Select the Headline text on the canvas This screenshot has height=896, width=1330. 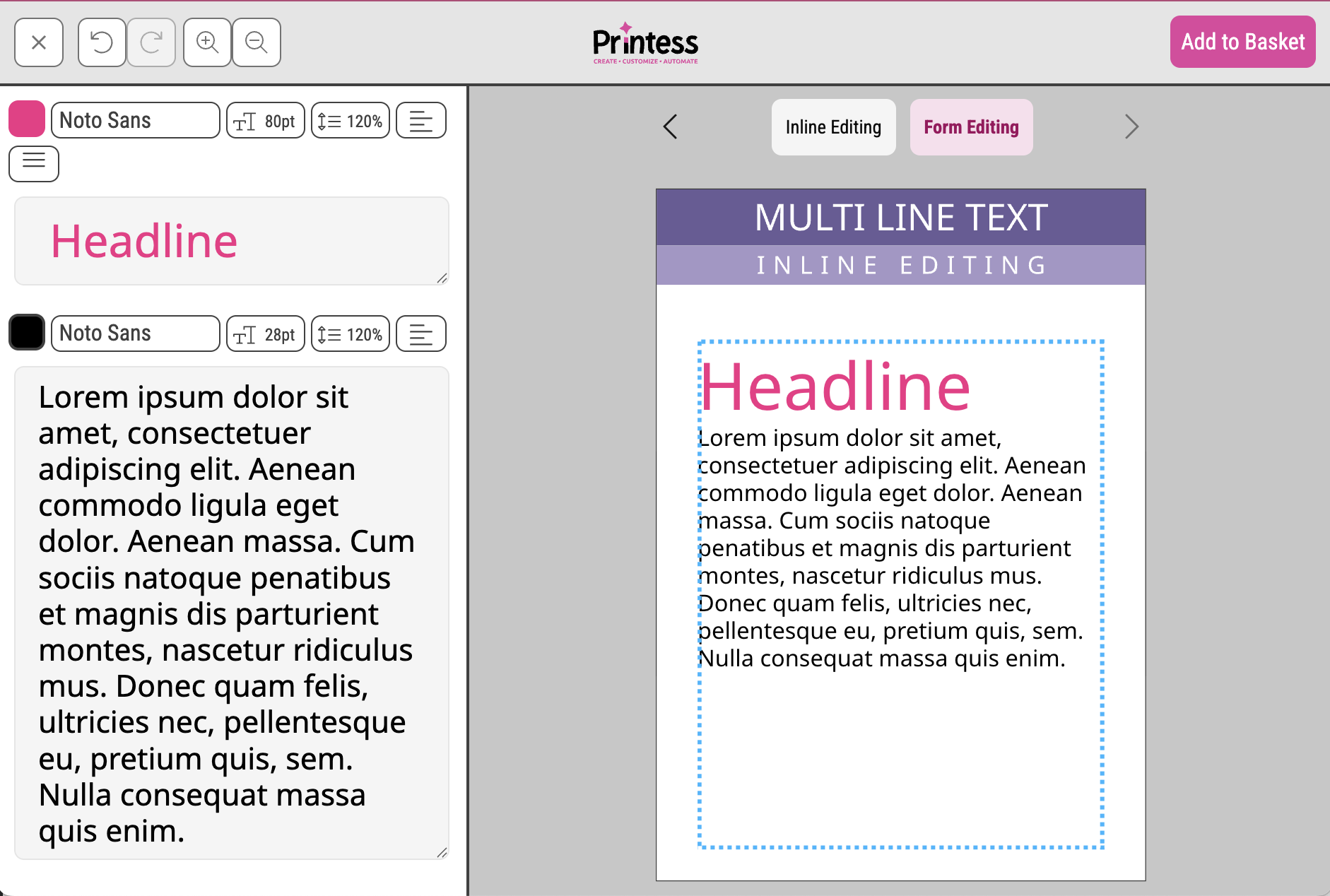pos(835,387)
